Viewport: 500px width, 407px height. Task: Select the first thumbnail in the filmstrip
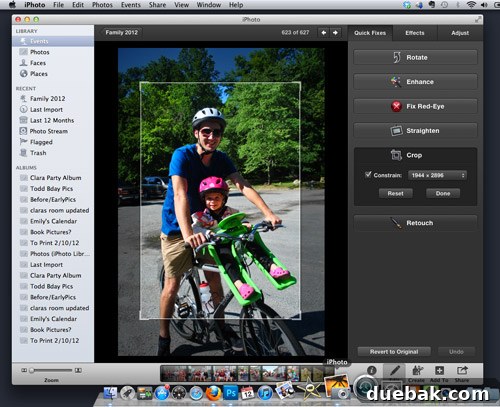tap(171, 373)
